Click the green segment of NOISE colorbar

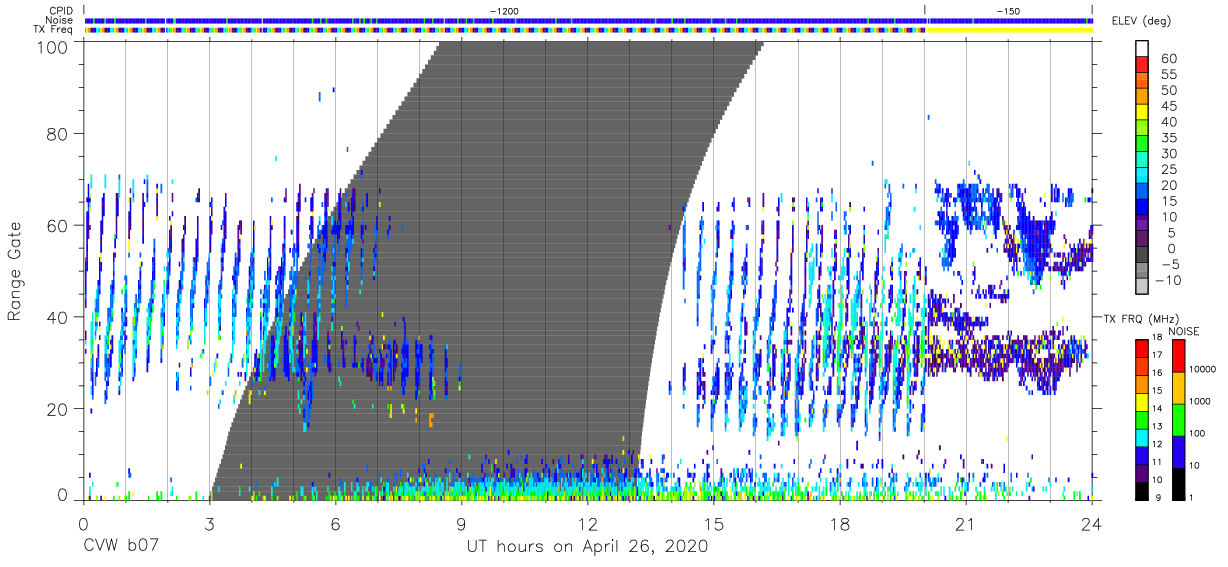click(1178, 420)
